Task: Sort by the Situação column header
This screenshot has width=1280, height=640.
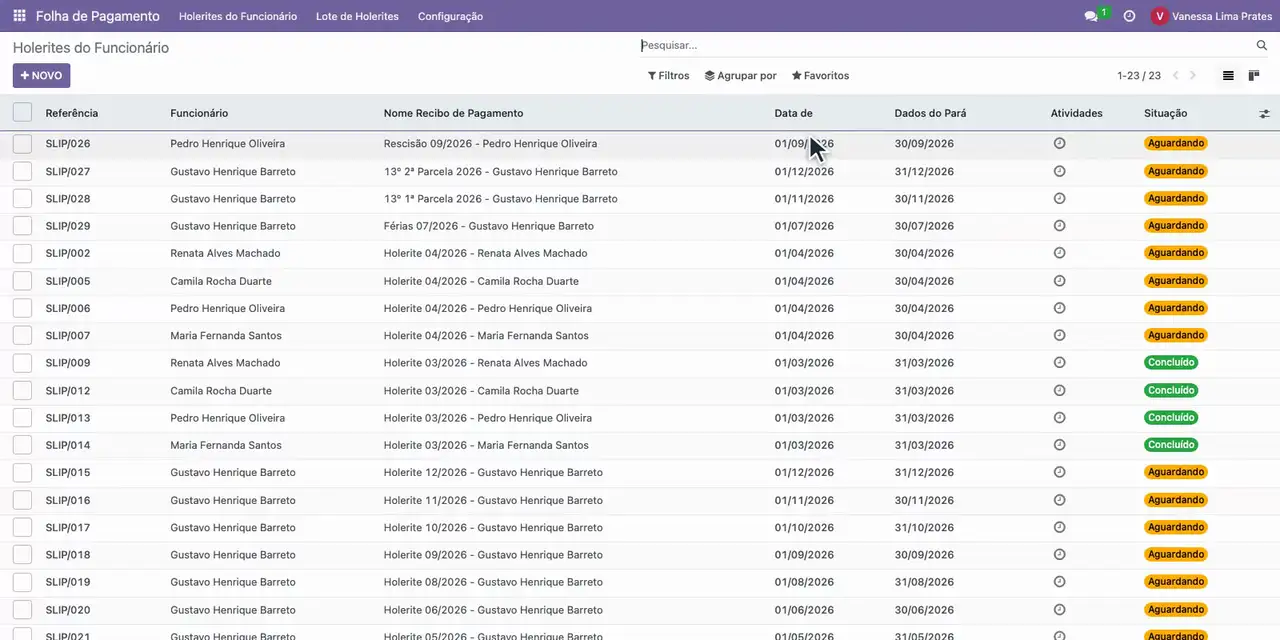Action: (1166, 113)
